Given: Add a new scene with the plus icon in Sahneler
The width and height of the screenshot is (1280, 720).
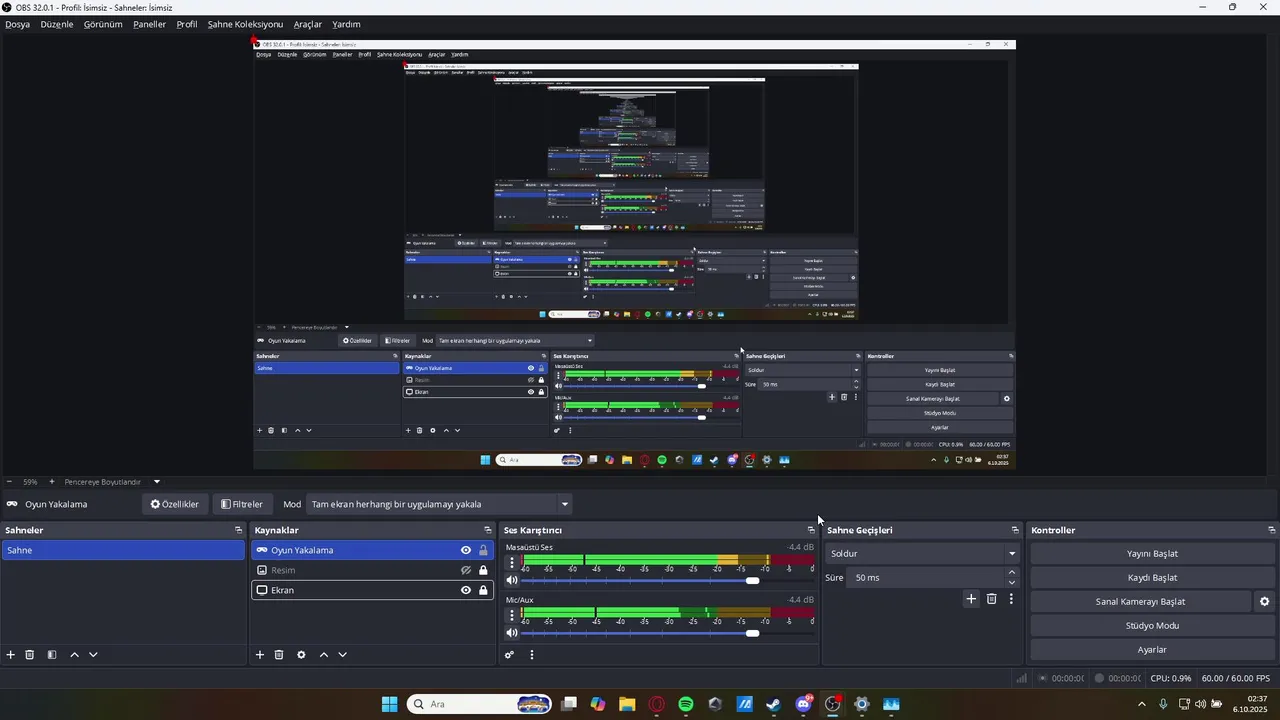Looking at the screenshot, I should (x=11, y=655).
